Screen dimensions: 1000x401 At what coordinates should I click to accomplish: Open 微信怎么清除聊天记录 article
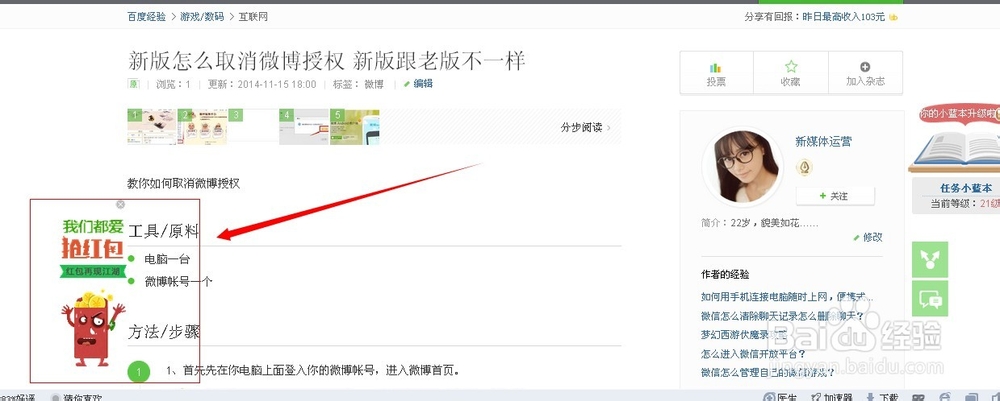(783, 316)
